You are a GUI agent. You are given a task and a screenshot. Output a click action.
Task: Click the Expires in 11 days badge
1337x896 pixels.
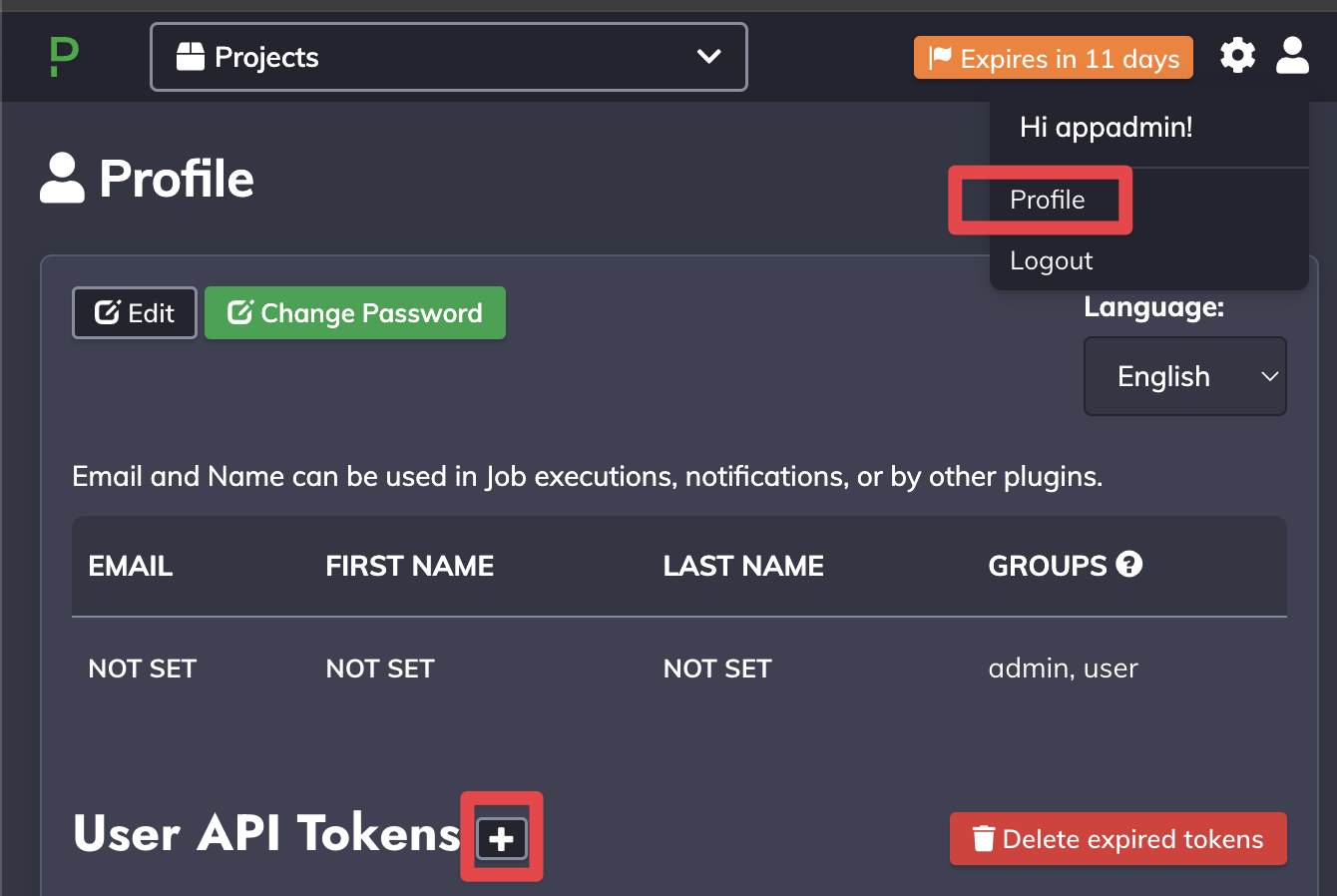coord(1054,58)
